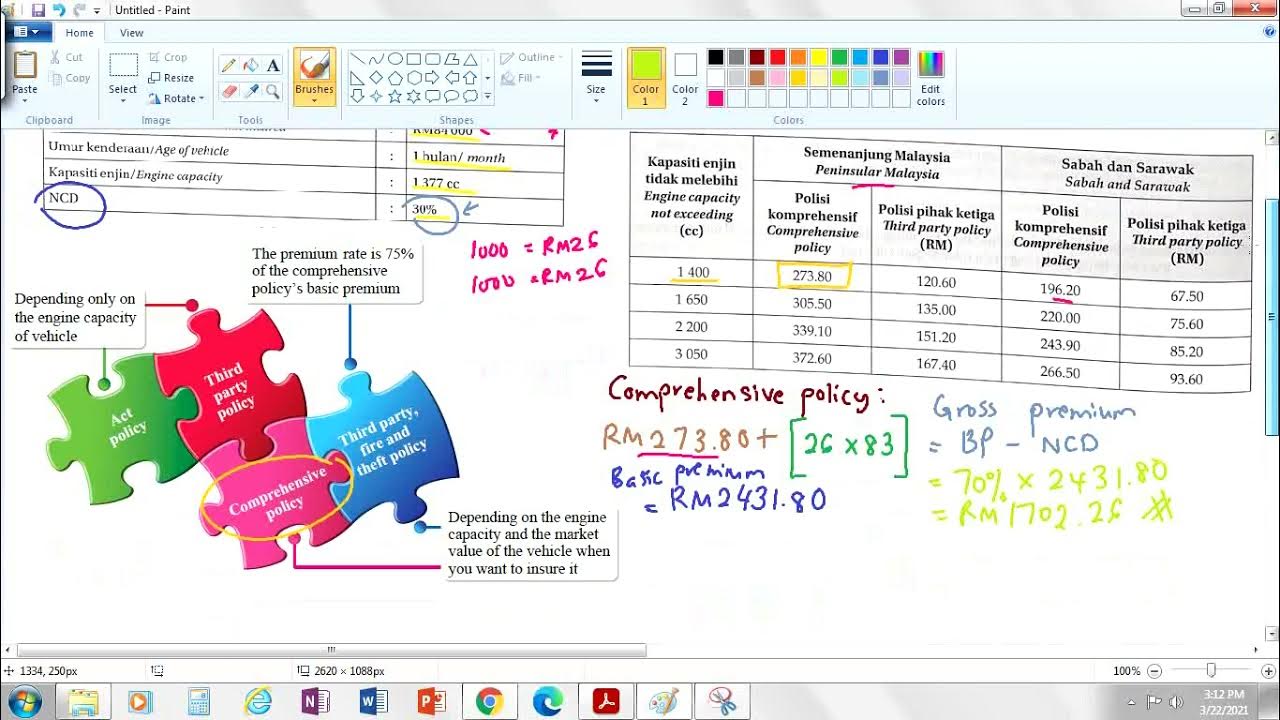Click the Copy button

coord(70,78)
